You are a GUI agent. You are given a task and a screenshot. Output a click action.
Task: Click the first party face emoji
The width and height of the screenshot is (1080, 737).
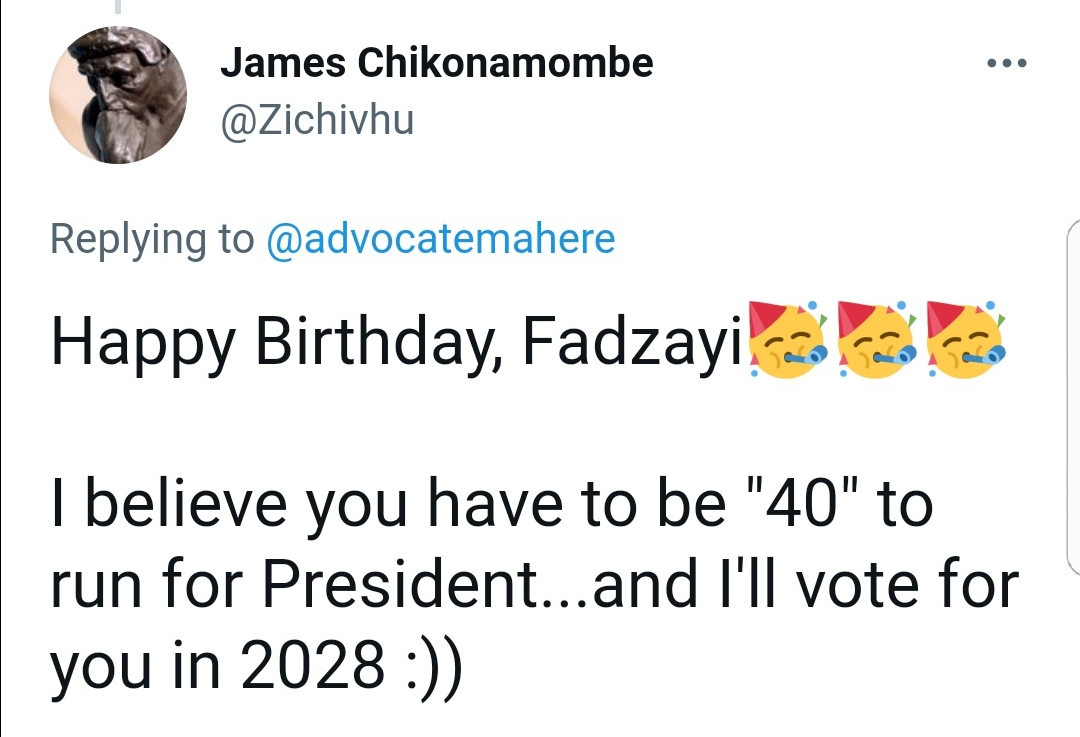coord(781,341)
